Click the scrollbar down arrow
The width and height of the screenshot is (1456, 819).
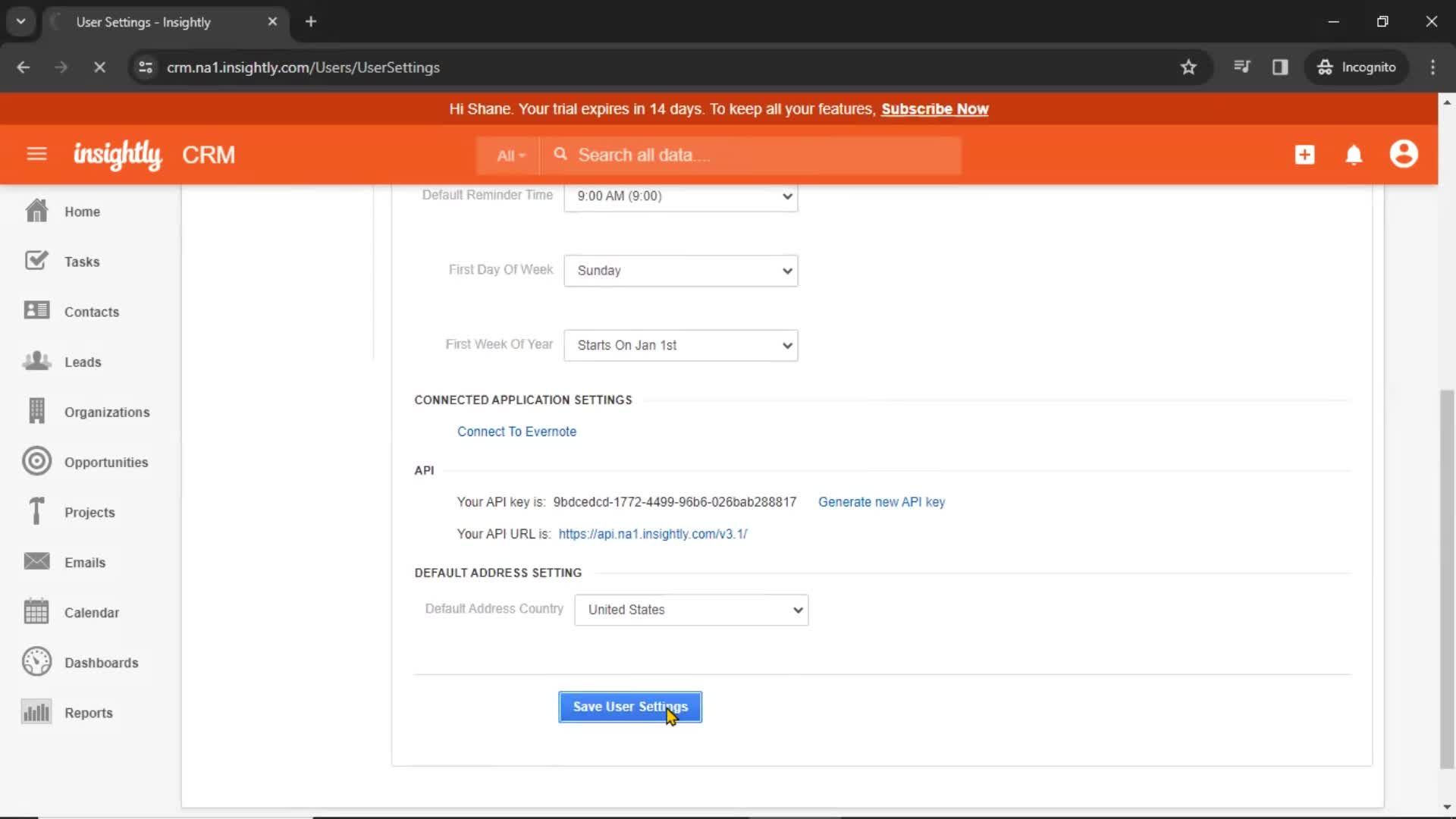(1447, 808)
